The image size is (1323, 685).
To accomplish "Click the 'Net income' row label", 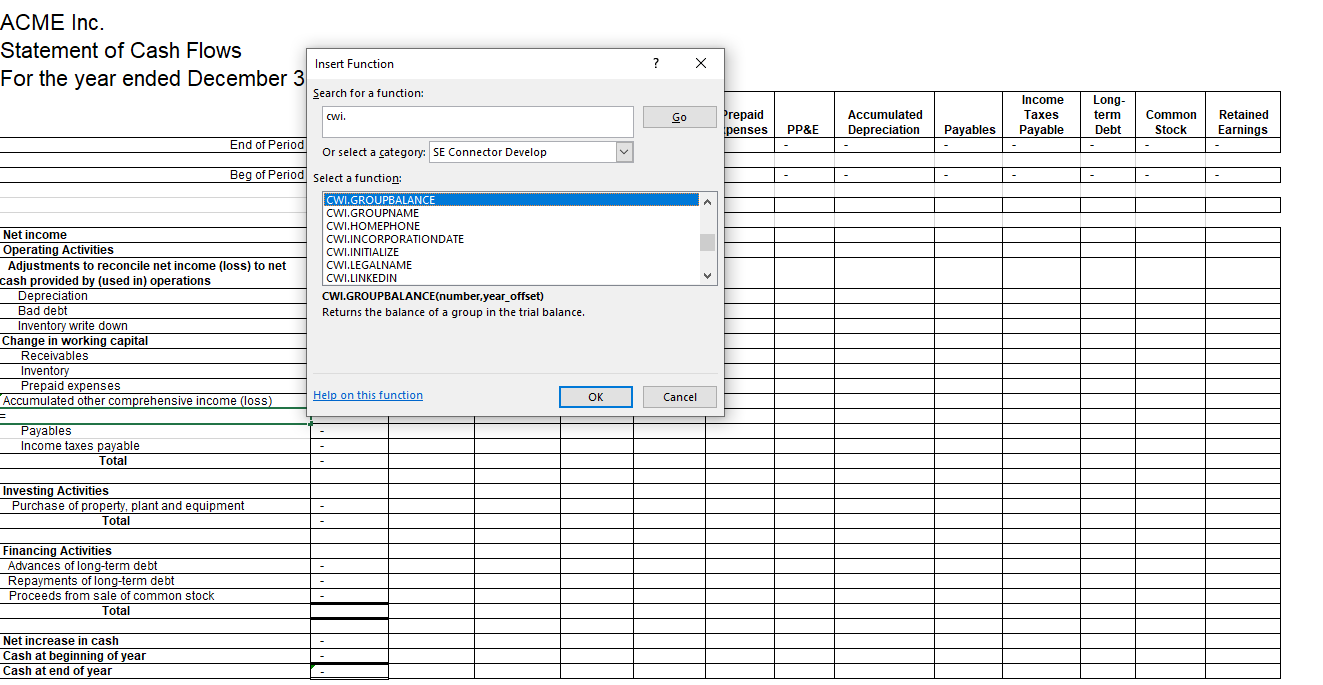I will (36, 234).
